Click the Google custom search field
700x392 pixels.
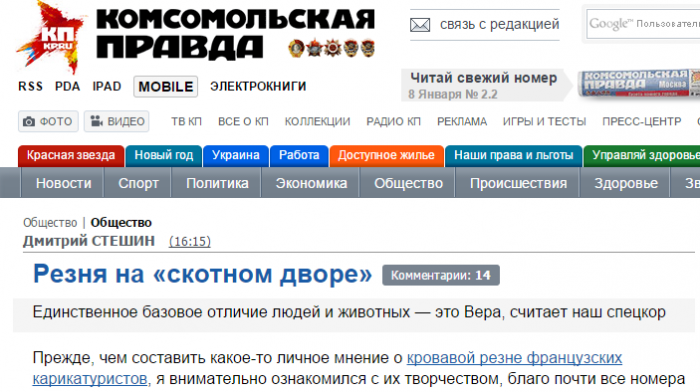tap(643, 24)
